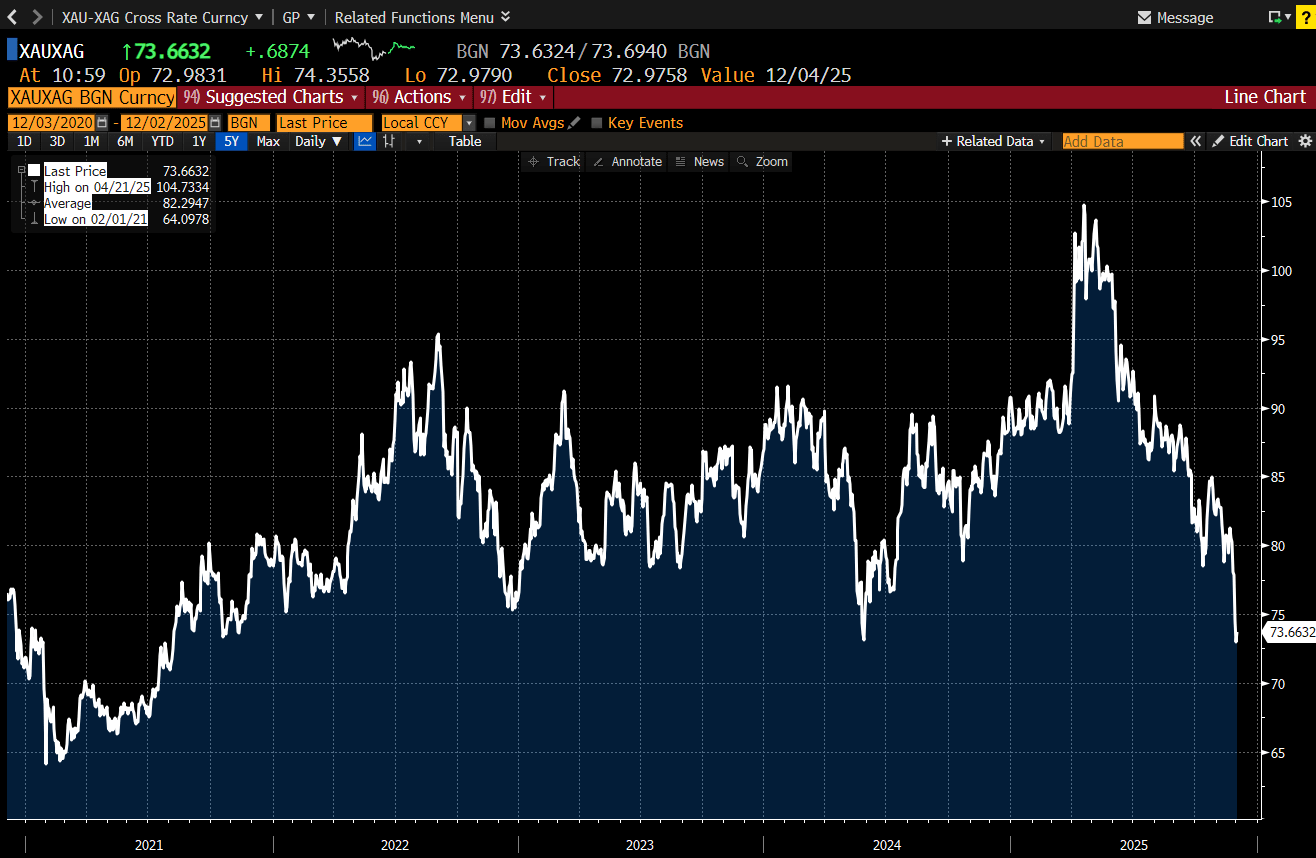Enable the Key Events checkbox
The image size is (1316, 858).
(597, 122)
